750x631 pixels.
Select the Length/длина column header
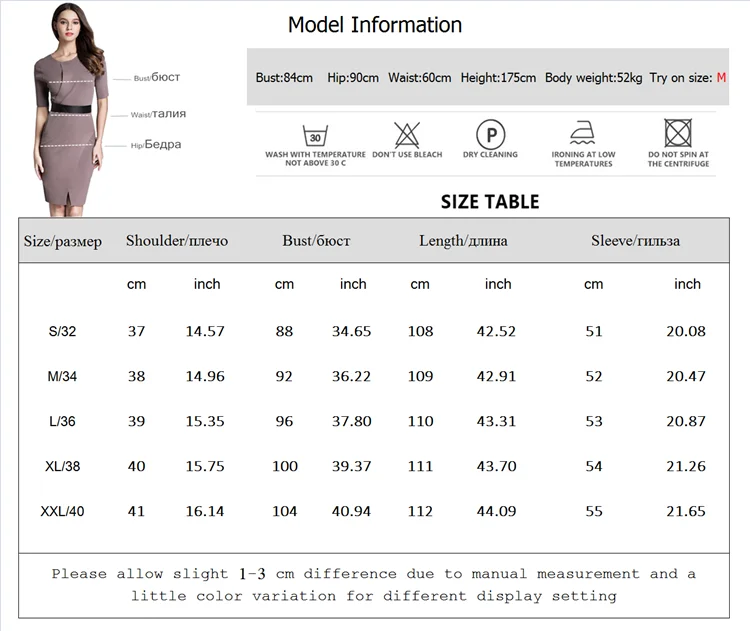pyautogui.click(x=463, y=241)
